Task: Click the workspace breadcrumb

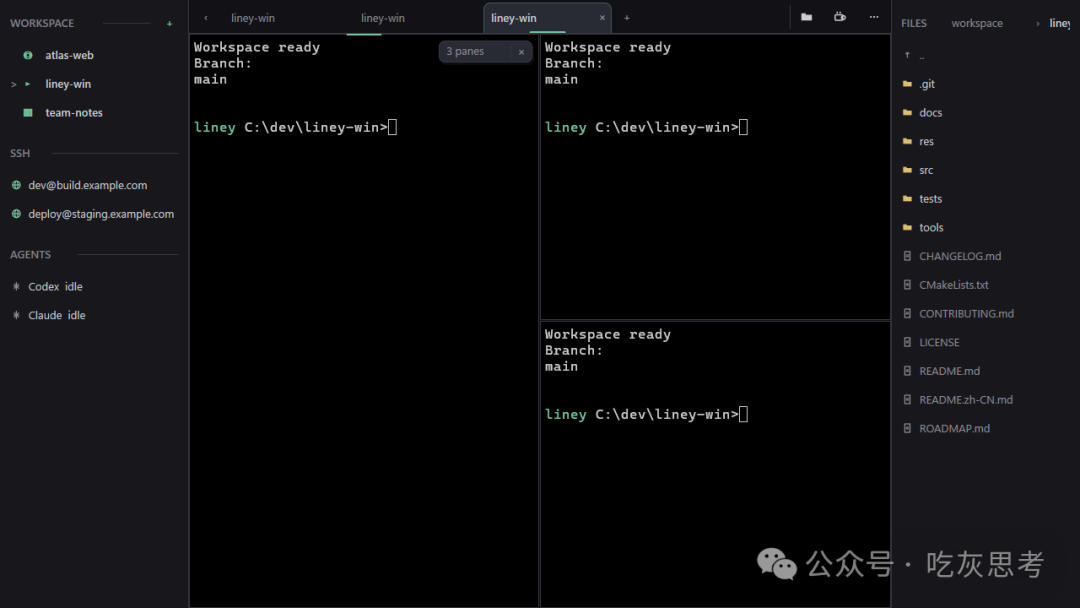Action: tap(977, 23)
